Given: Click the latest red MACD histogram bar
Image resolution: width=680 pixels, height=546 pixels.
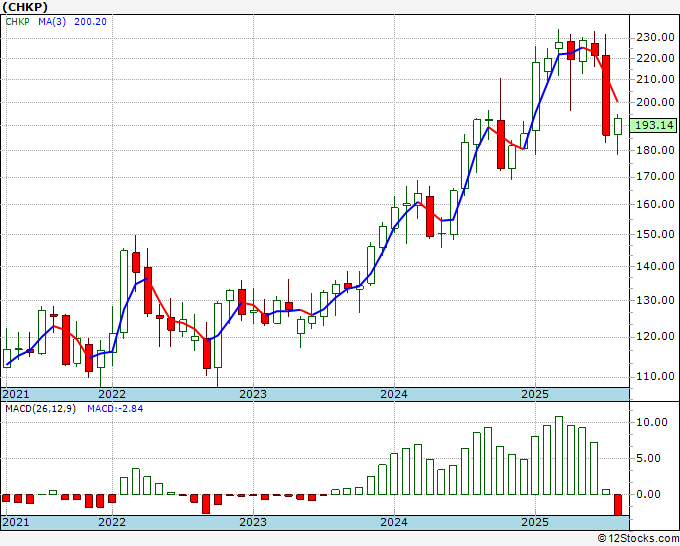Looking at the screenshot, I should coord(618,505).
